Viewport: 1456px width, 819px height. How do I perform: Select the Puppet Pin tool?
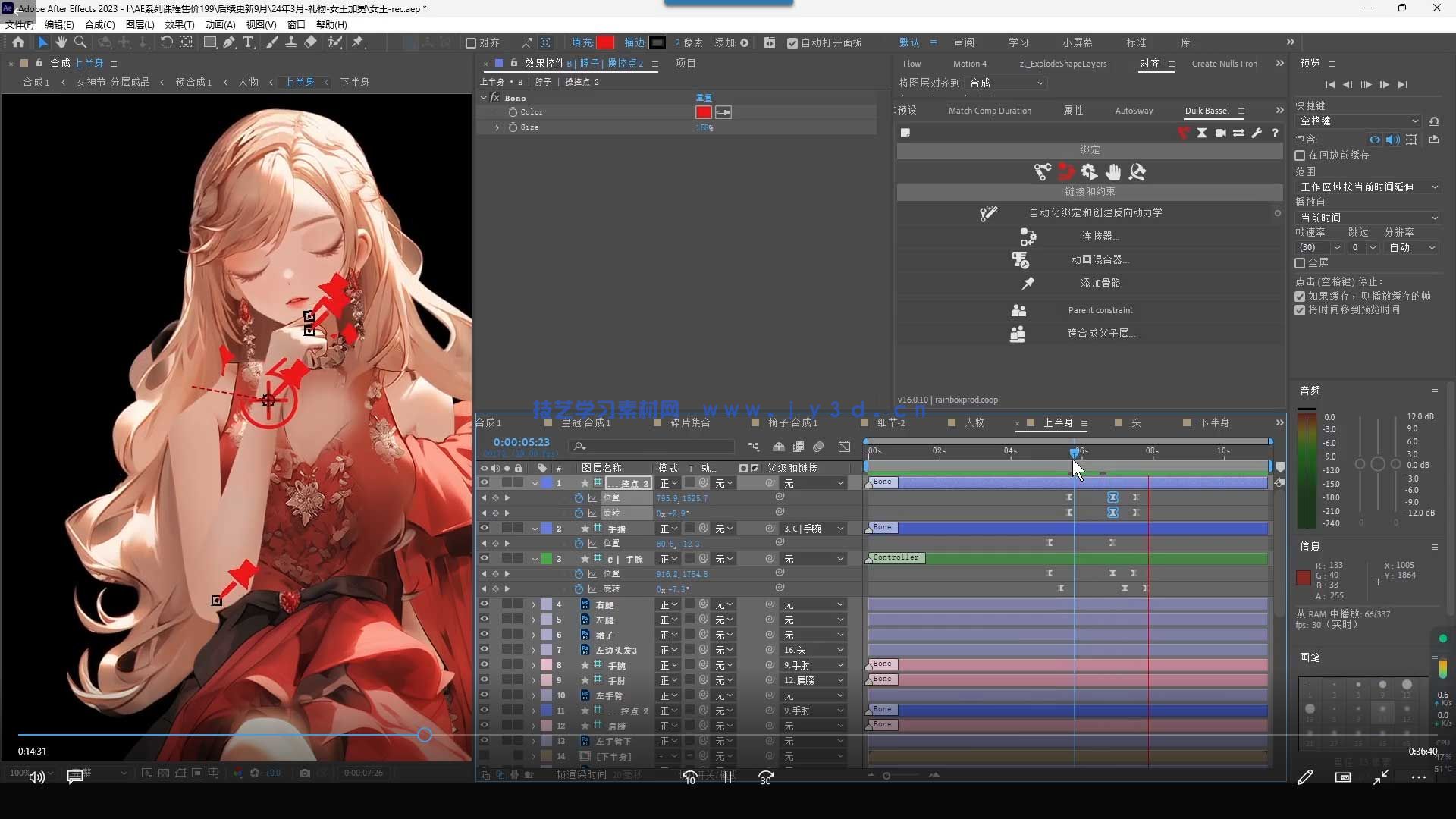[x=357, y=42]
